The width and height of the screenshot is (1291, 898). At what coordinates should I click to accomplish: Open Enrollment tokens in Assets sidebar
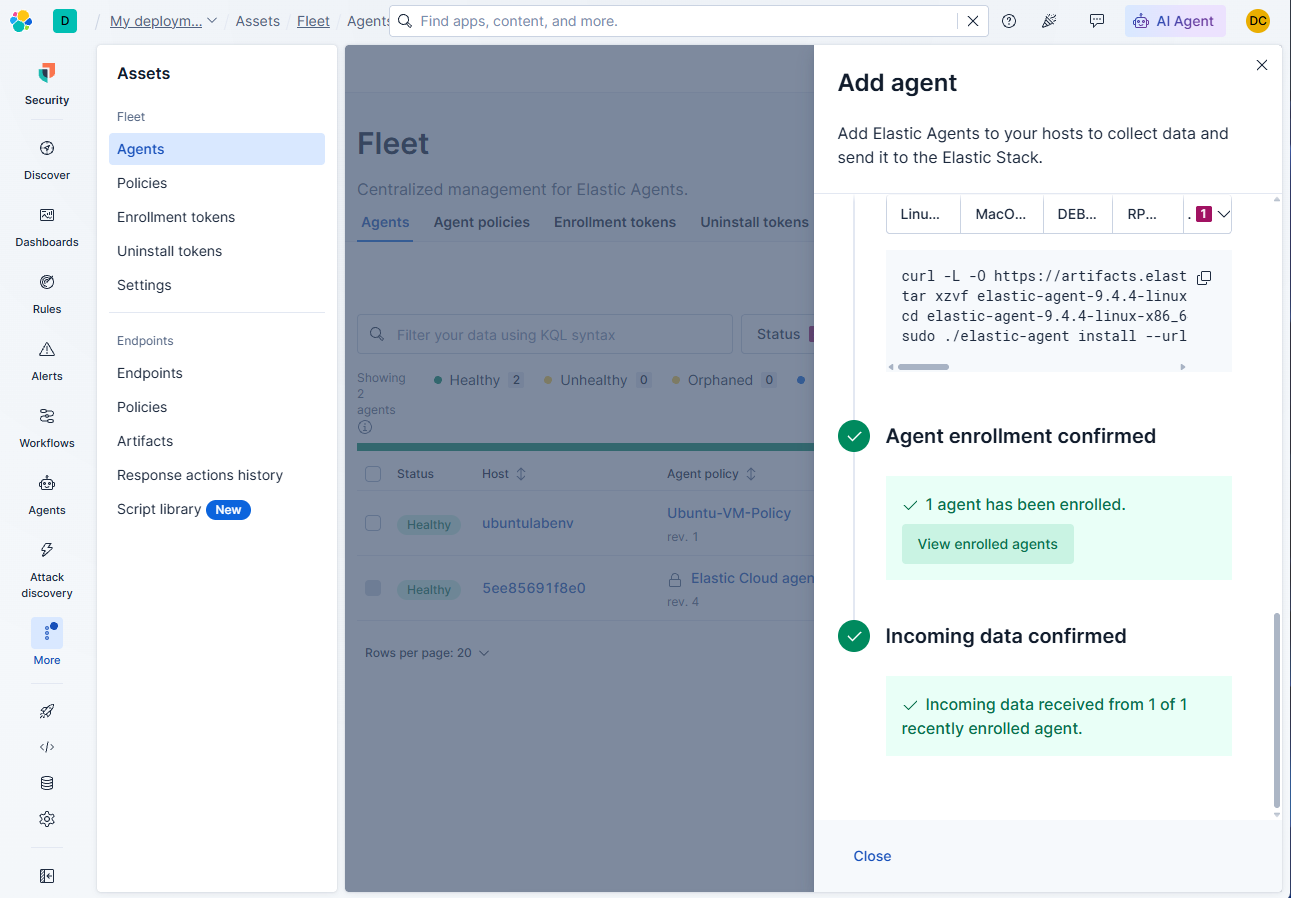[176, 217]
